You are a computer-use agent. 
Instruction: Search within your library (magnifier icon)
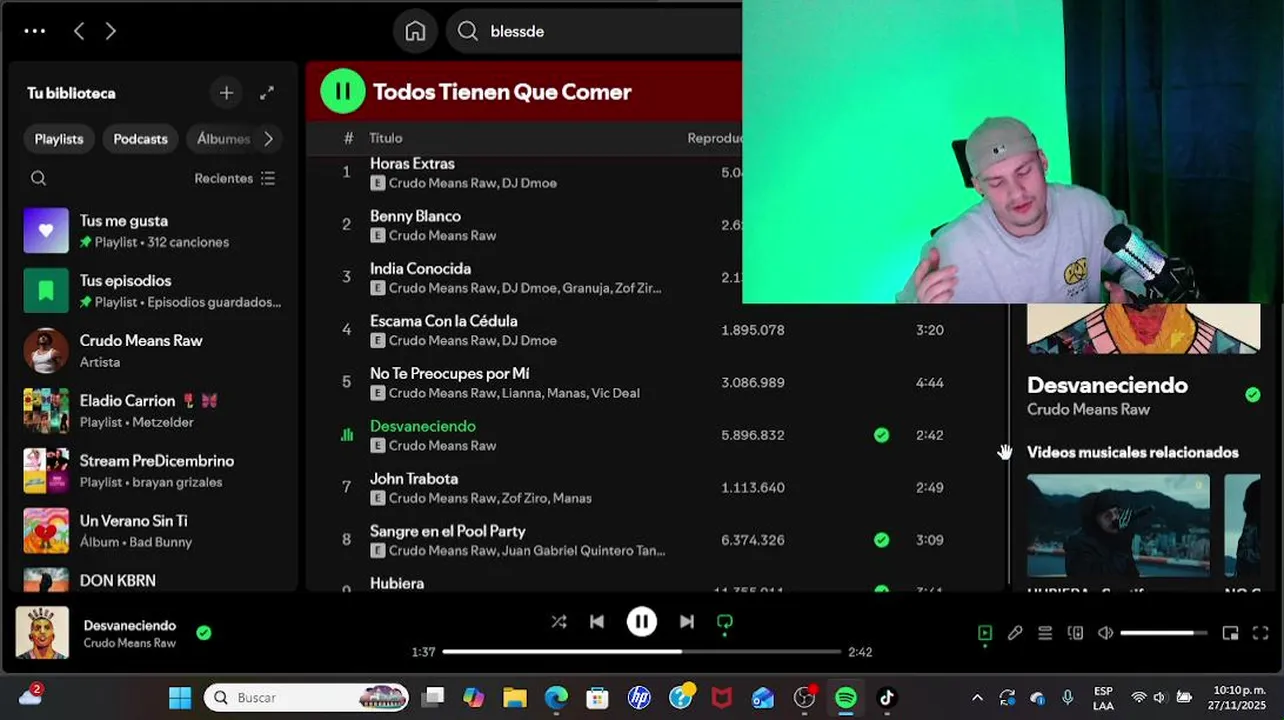[38, 178]
